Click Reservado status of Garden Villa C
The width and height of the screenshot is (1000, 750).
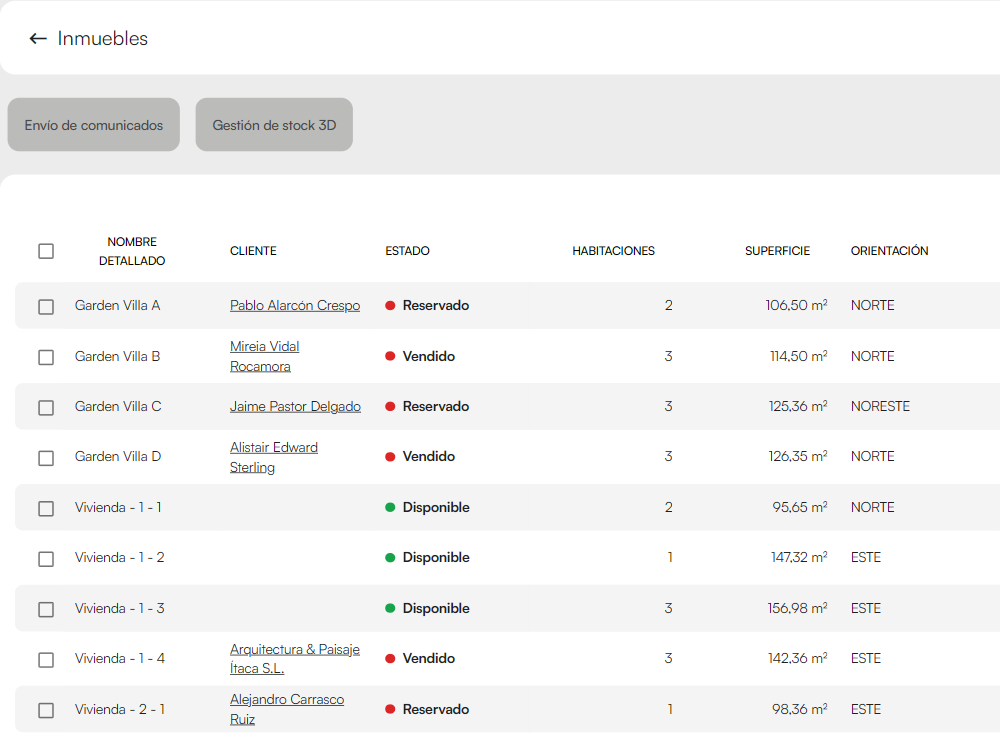(x=427, y=406)
